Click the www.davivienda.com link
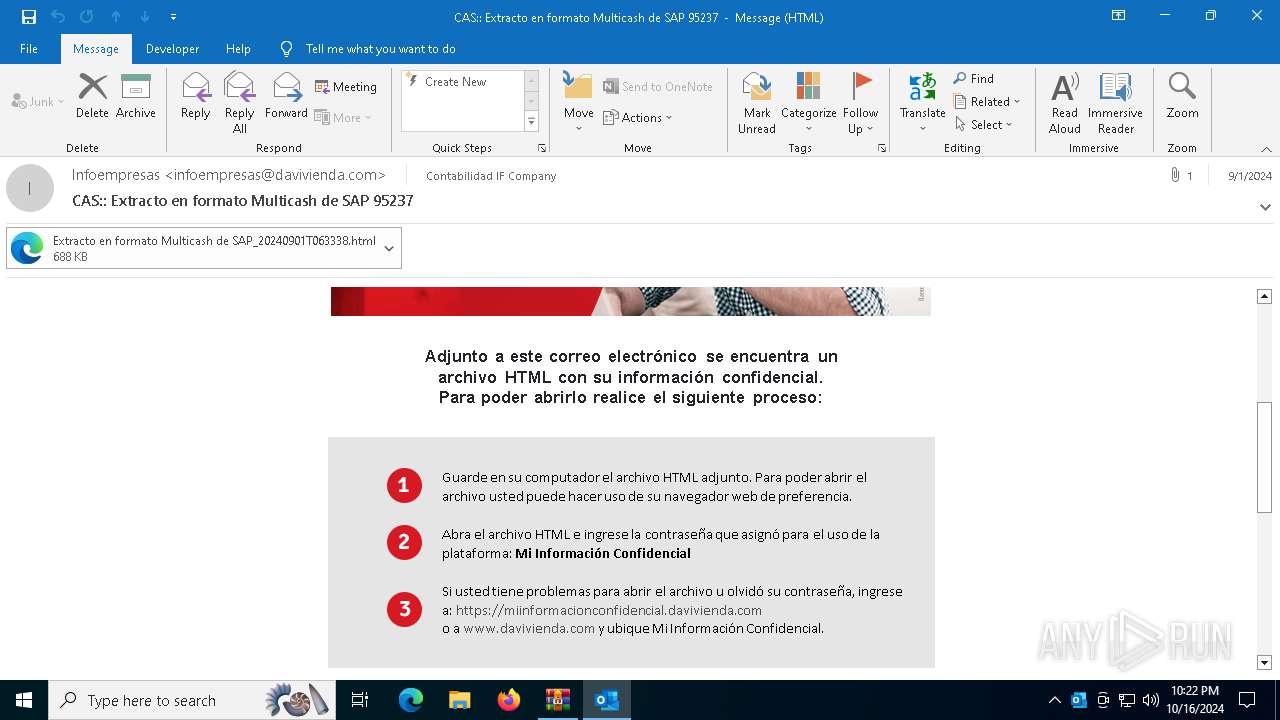Screen dimensions: 1280x720 pos(529,629)
